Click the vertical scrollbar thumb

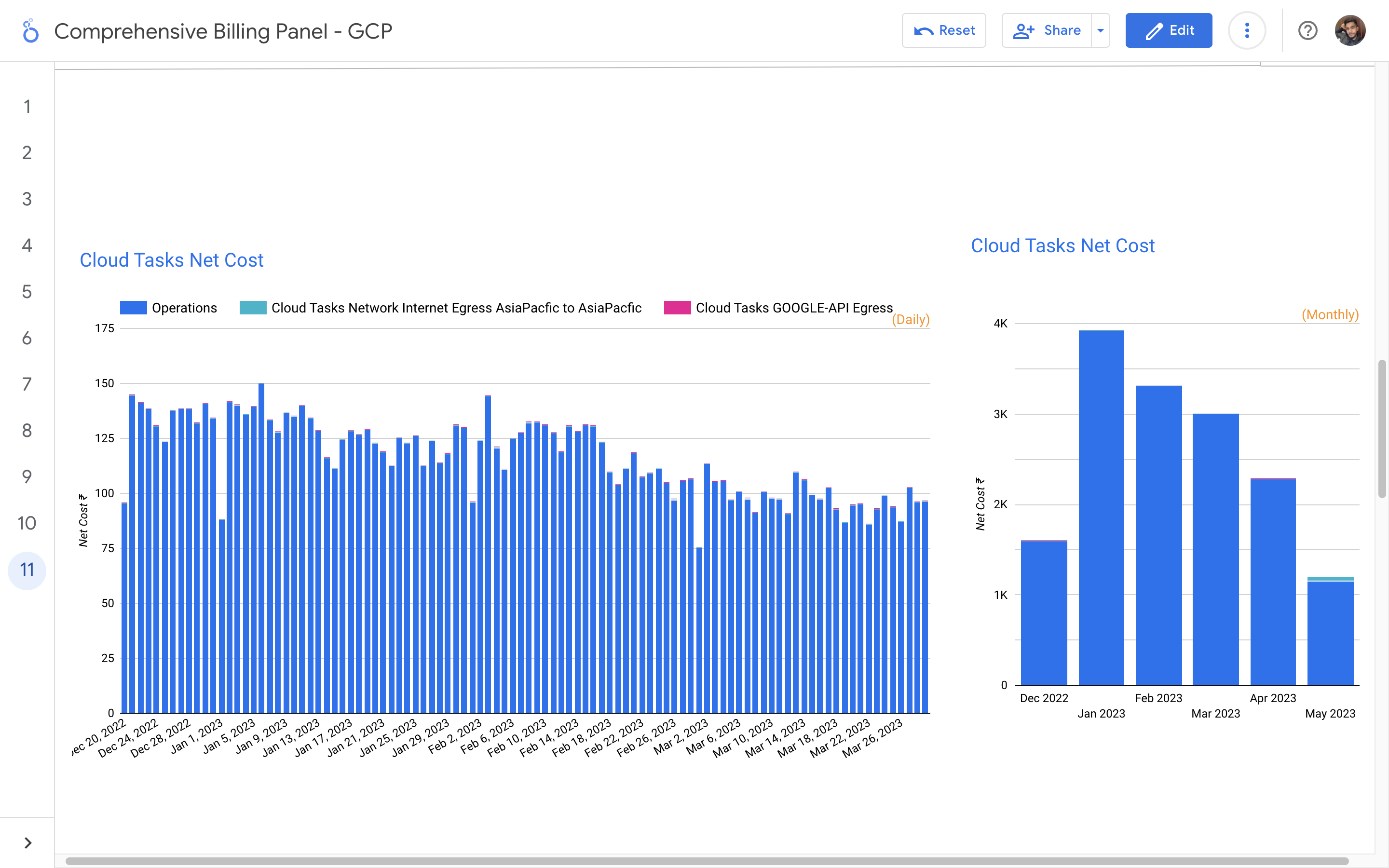[1382, 429]
